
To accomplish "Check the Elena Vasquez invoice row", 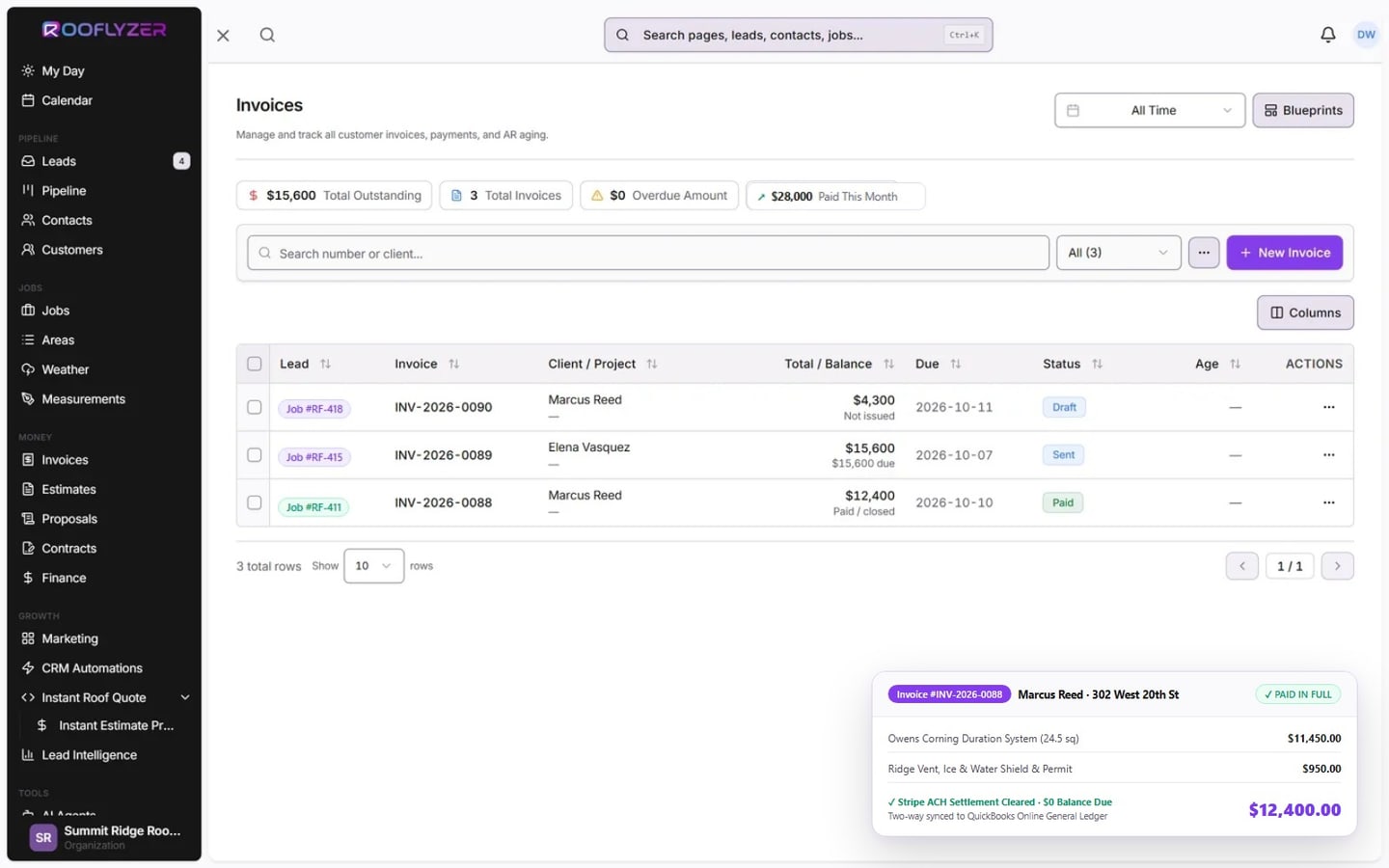I will (255, 454).
